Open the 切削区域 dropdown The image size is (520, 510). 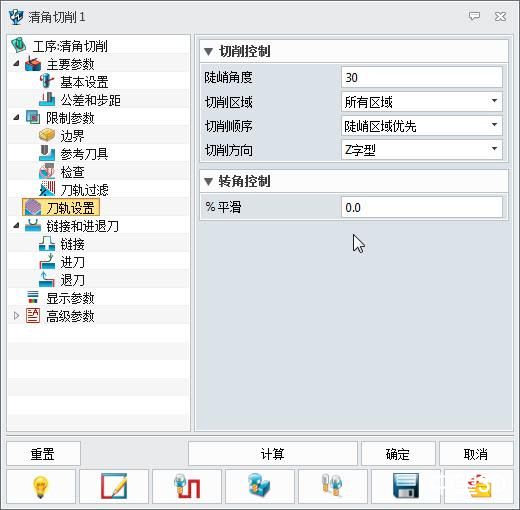pos(422,102)
